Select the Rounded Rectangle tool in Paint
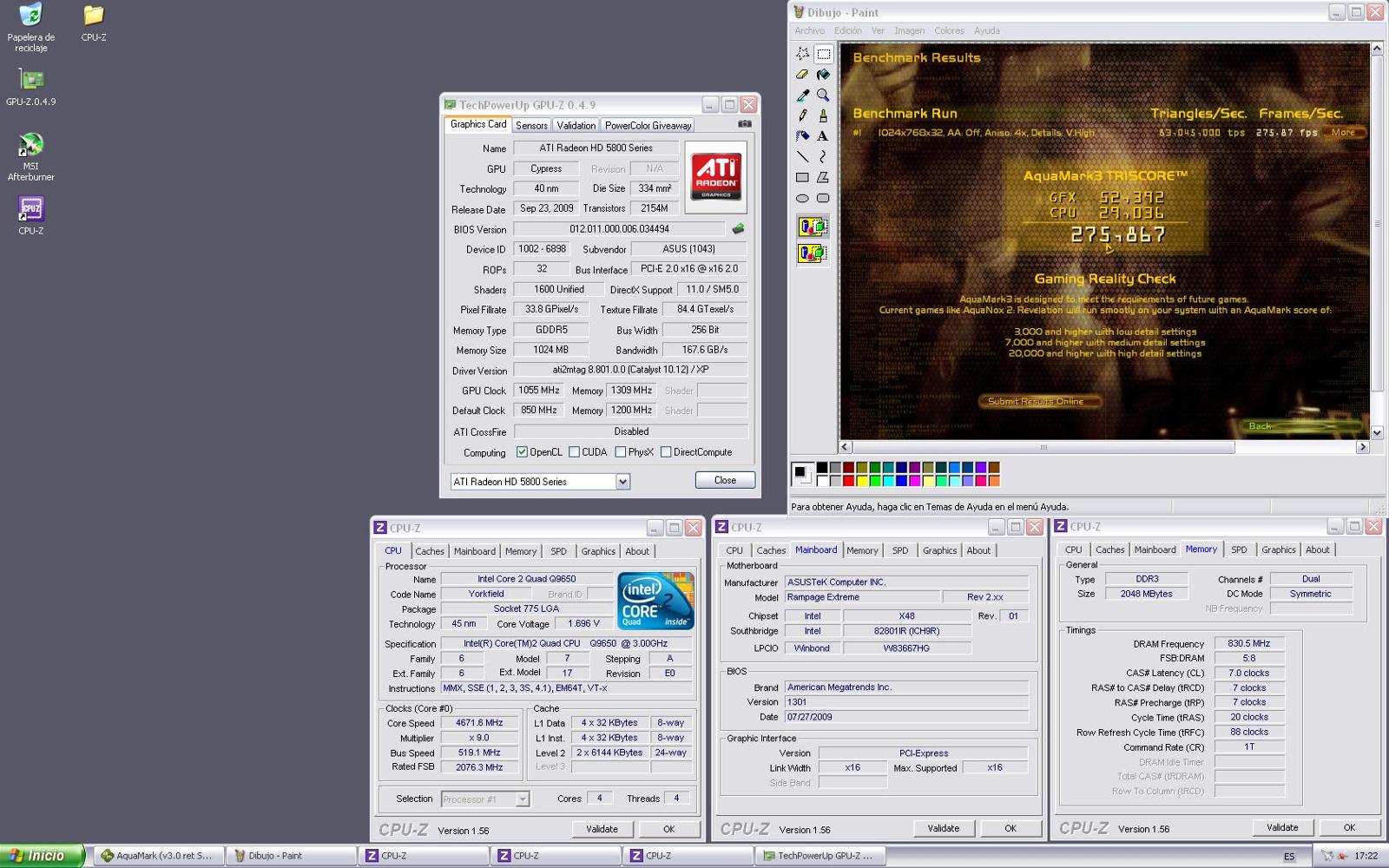 click(x=823, y=199)
